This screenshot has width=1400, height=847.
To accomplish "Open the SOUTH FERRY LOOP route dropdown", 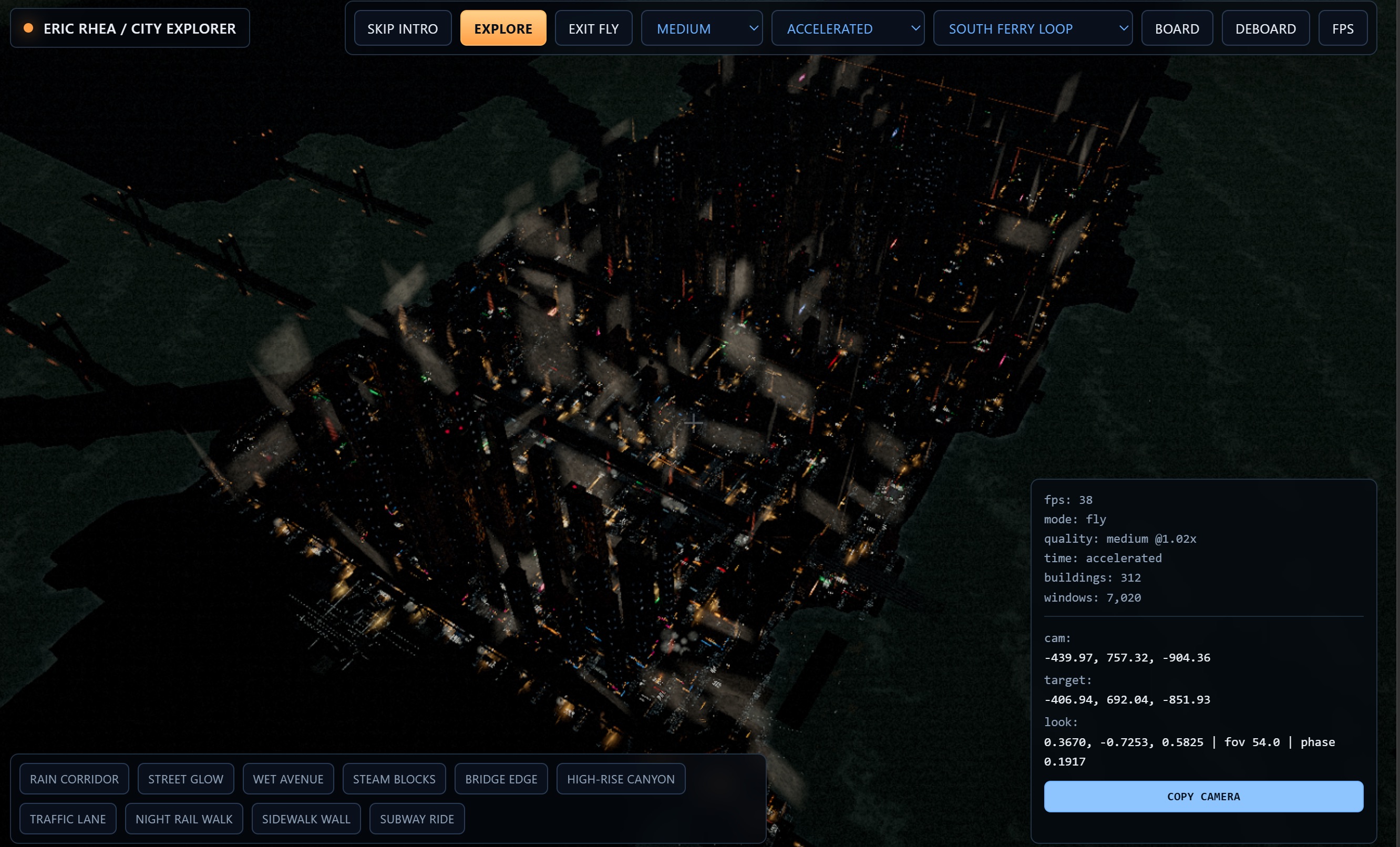I will pyautogui.click(x=1032, y=28).
